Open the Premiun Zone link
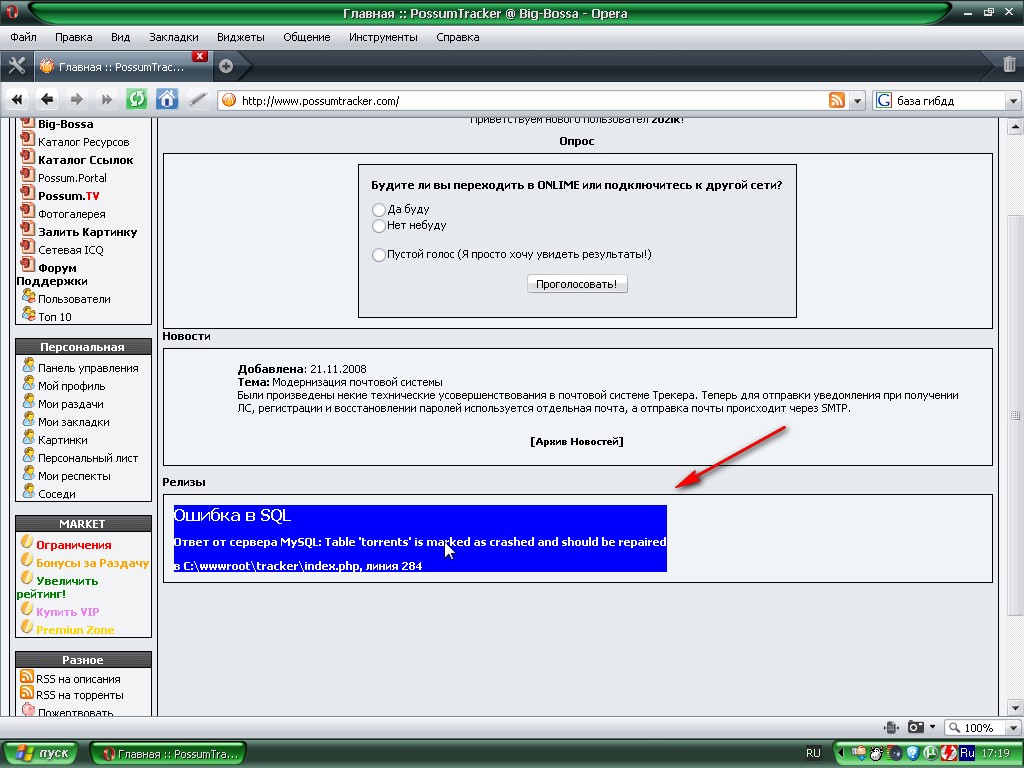This screenshot has height=768, width=1024. click(75, 630)
